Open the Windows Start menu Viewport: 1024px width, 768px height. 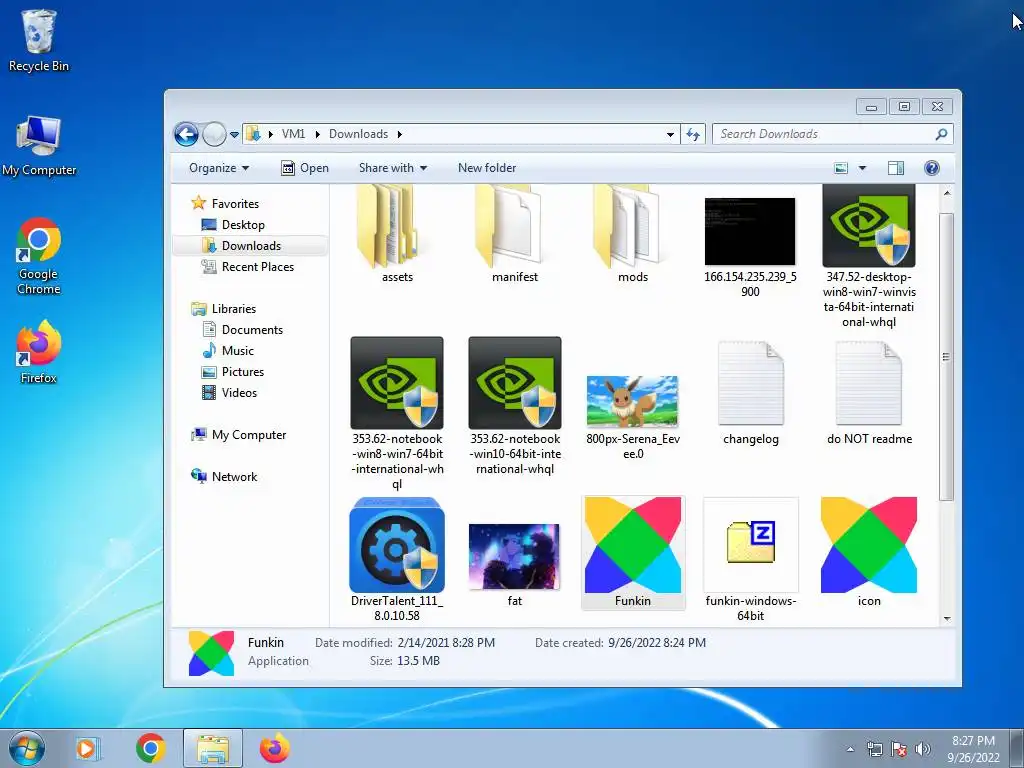pos(27,748)
